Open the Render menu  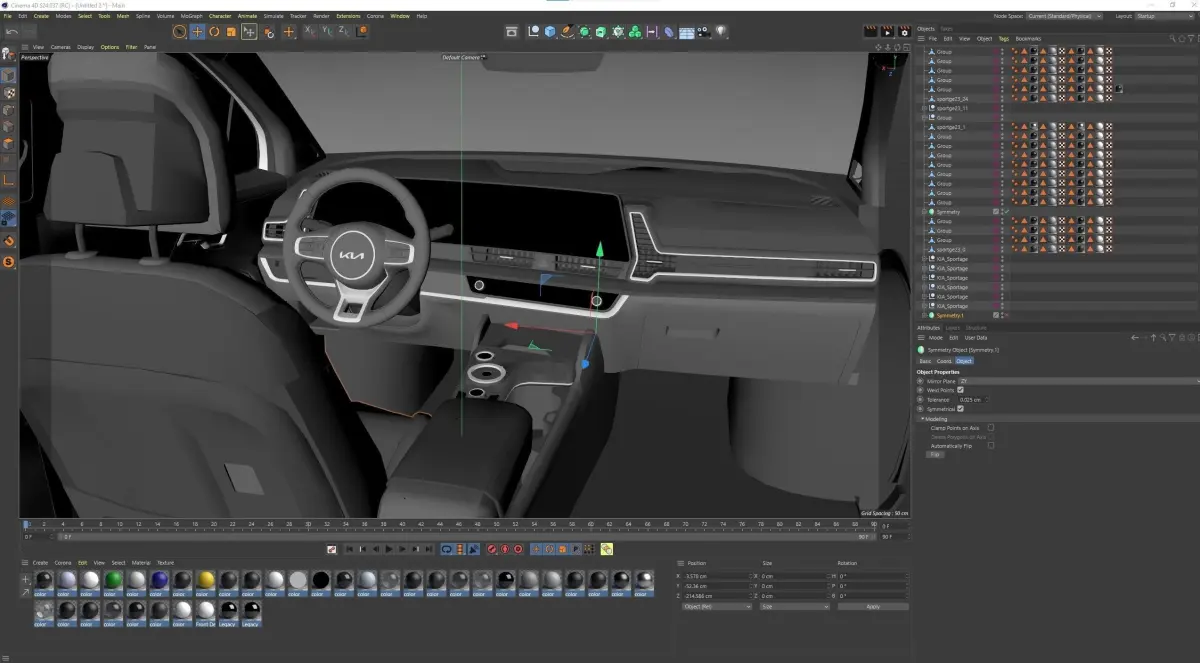coord(321,16)
